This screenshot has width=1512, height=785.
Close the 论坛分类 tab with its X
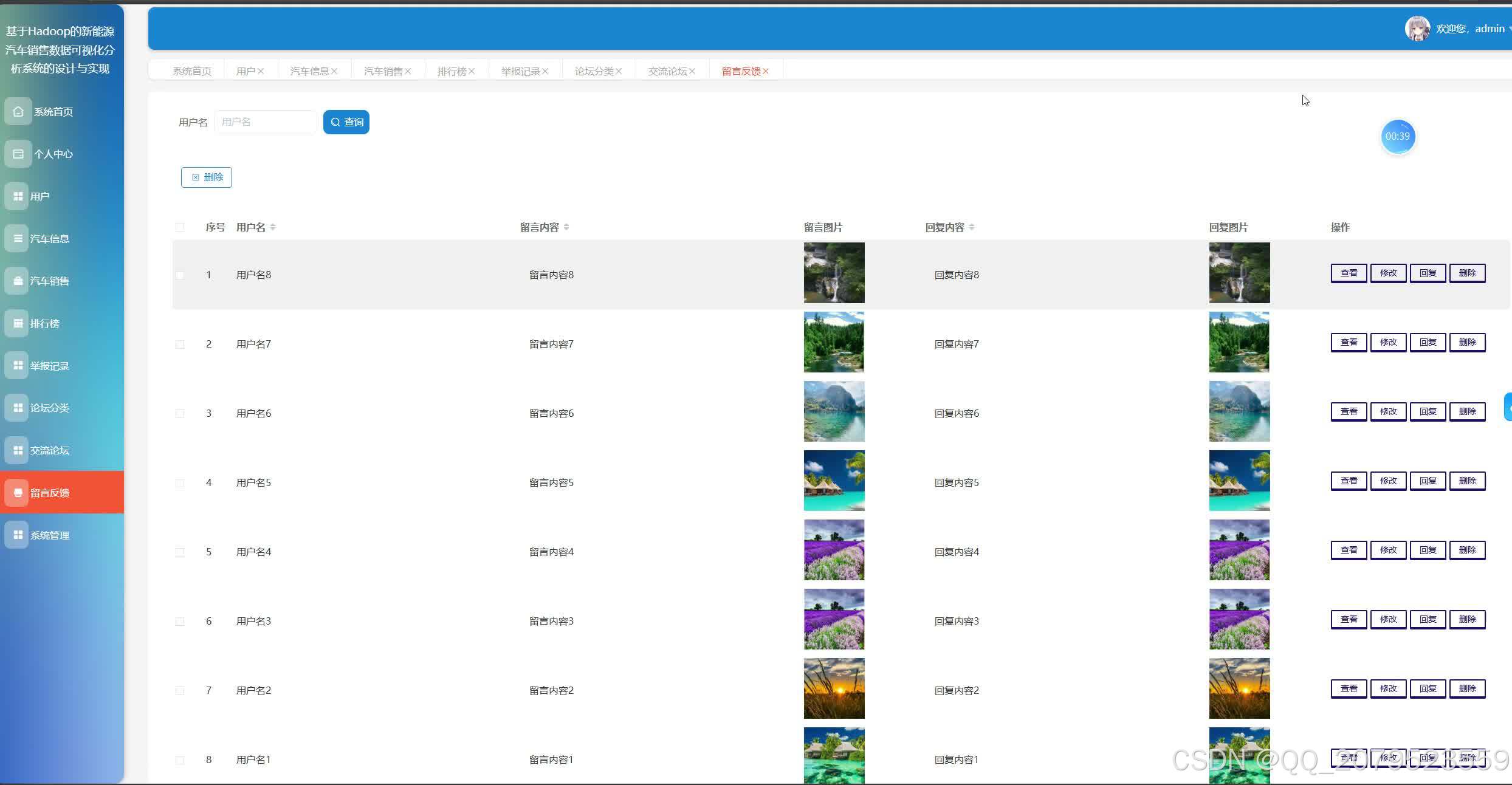[619, 71]
